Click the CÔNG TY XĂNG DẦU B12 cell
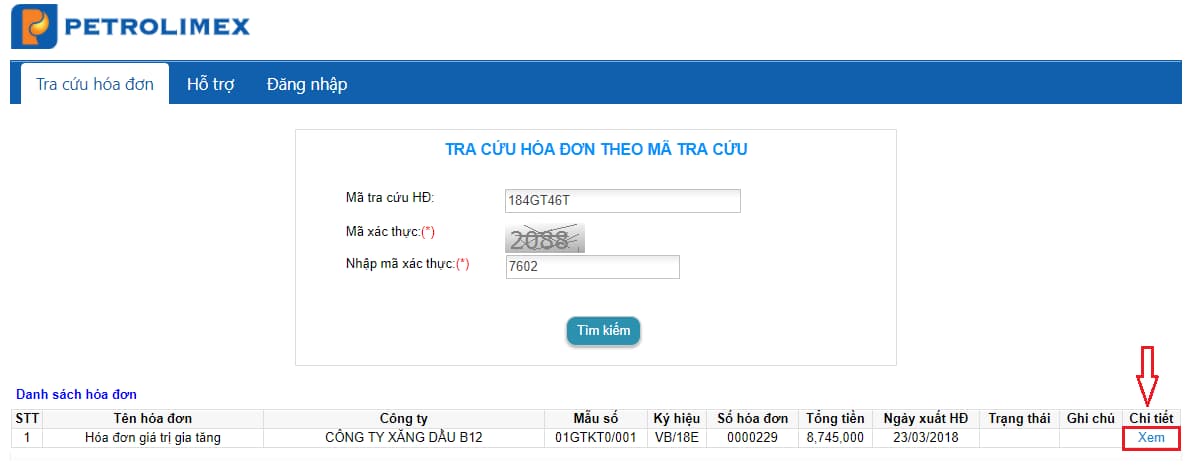Screen dimensions: 1196x466 (403, 438)
